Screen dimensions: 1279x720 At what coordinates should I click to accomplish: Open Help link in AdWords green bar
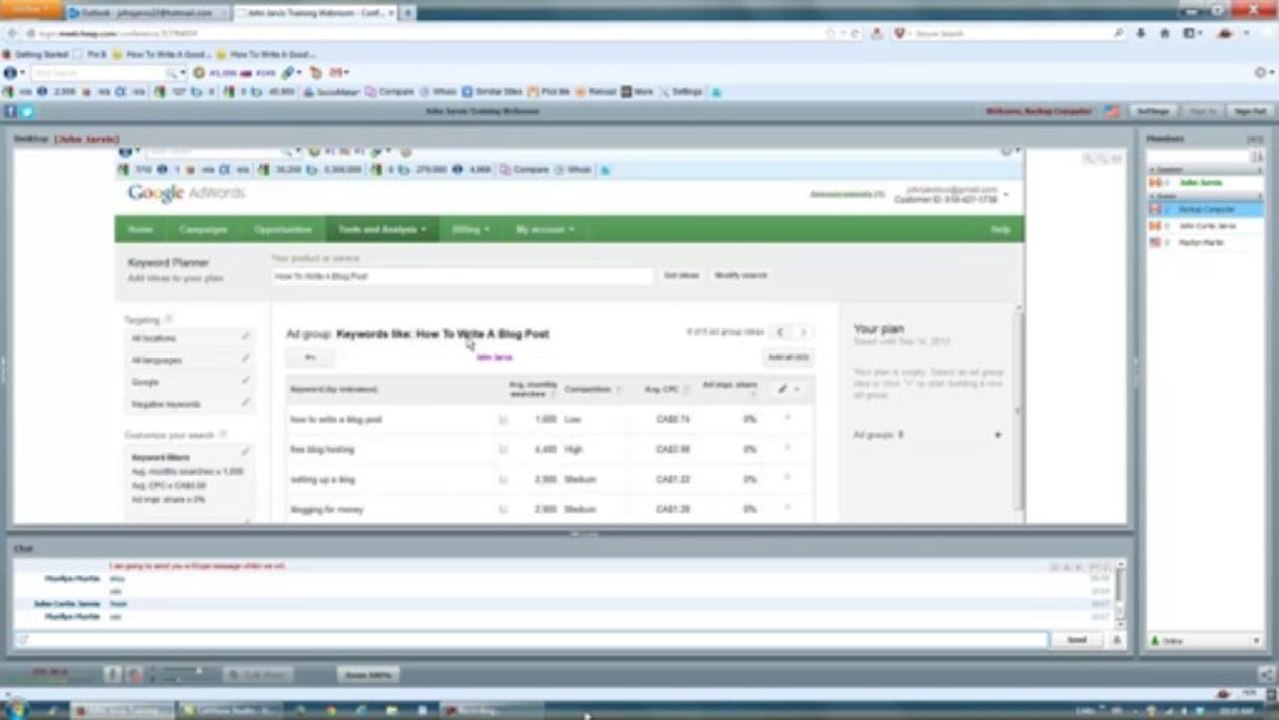pyautogui.click(x=999, y=229)
